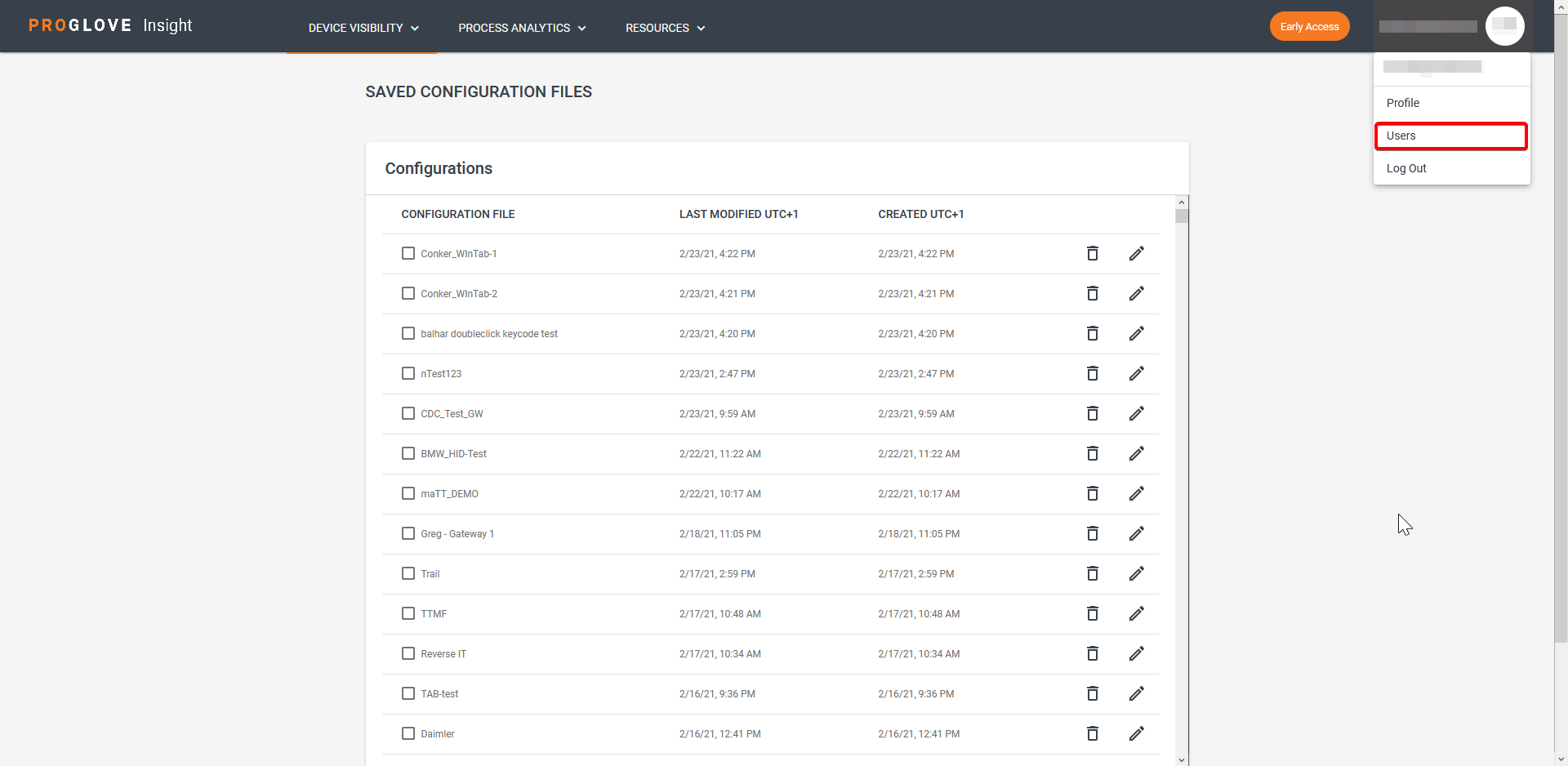The width and height of the screenshot is (1568, 766).
Task: Click the configurations list scroll-up arrow
Action: pyautogui.click(x=1182, y=202)
